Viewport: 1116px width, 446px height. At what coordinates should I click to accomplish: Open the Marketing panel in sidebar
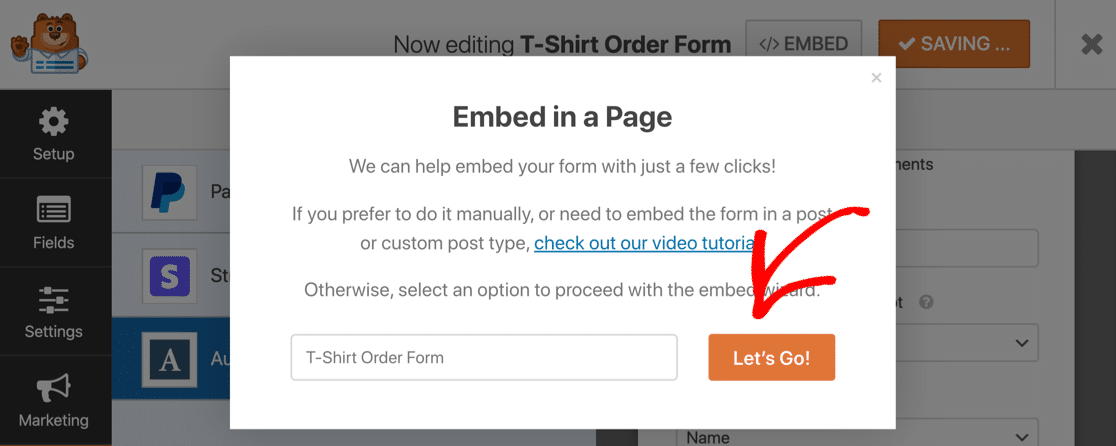(x=54, y=401)
